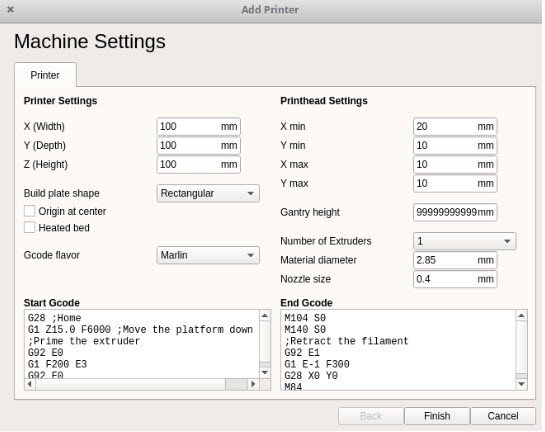
Task: Click inside the End Gcode text area
Action: tap(398, 350)
